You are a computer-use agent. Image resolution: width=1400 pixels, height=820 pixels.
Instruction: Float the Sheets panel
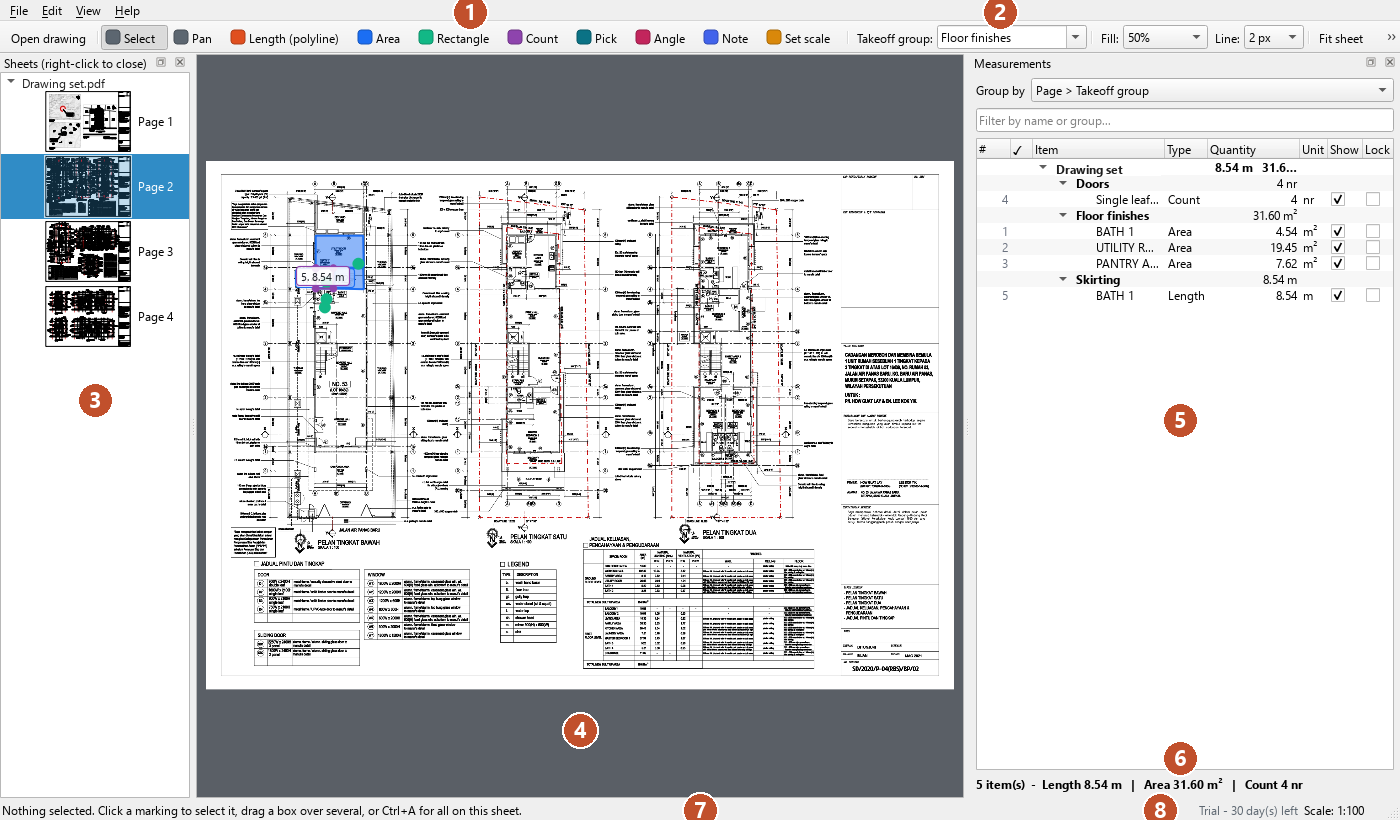pyautogui.click(x=161, y=63)
